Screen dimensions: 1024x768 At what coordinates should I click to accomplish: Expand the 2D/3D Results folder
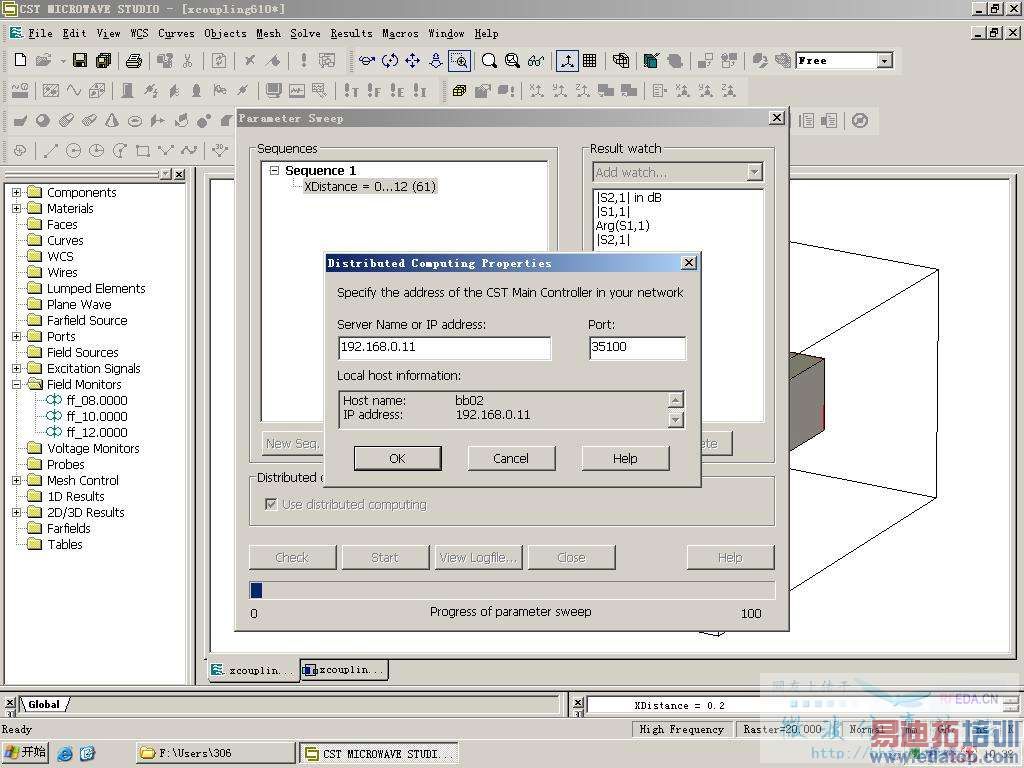16,513
